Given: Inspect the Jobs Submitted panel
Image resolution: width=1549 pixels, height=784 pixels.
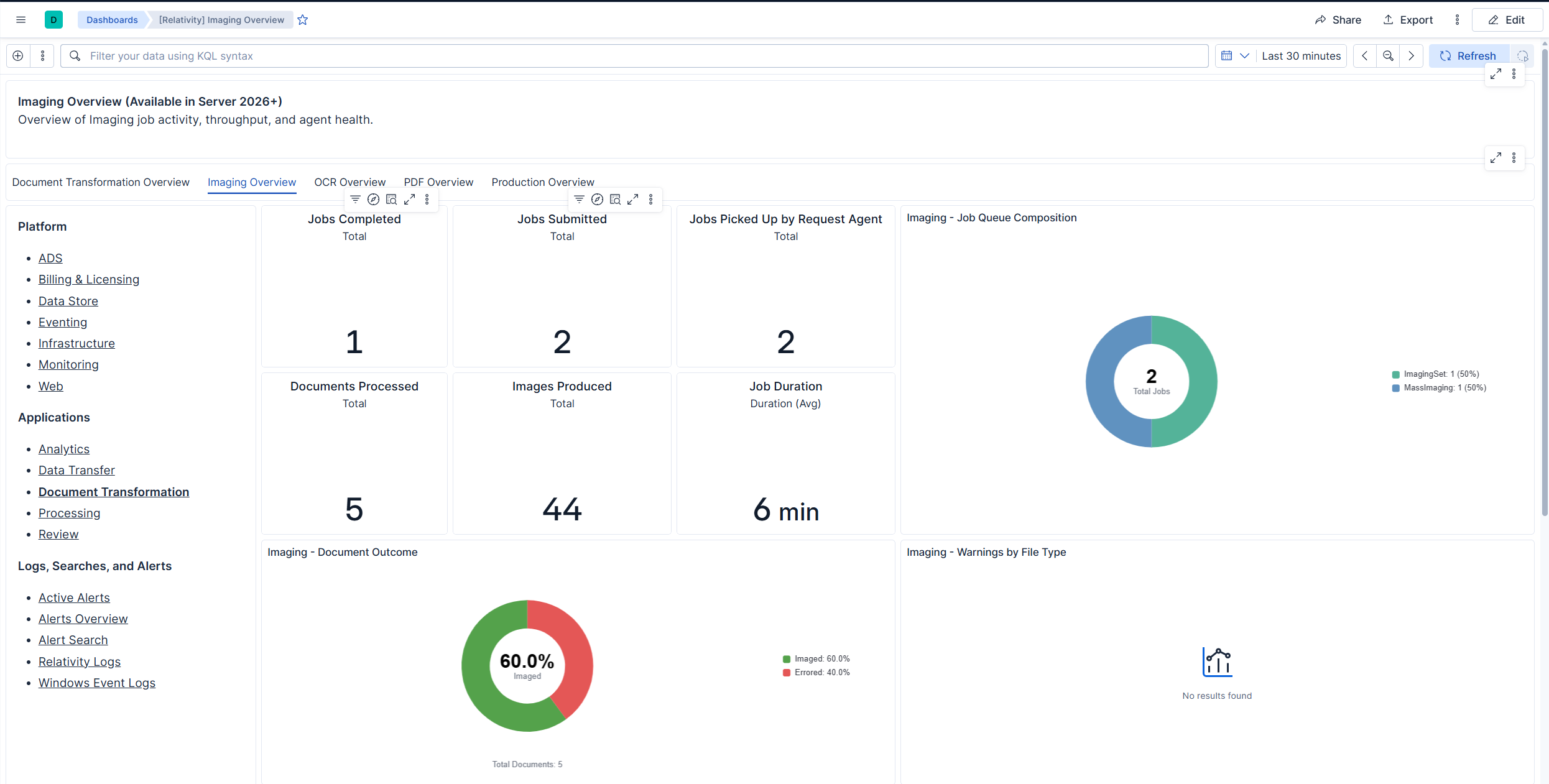Looking at the screenshot, I should click(x=615, y=200).
